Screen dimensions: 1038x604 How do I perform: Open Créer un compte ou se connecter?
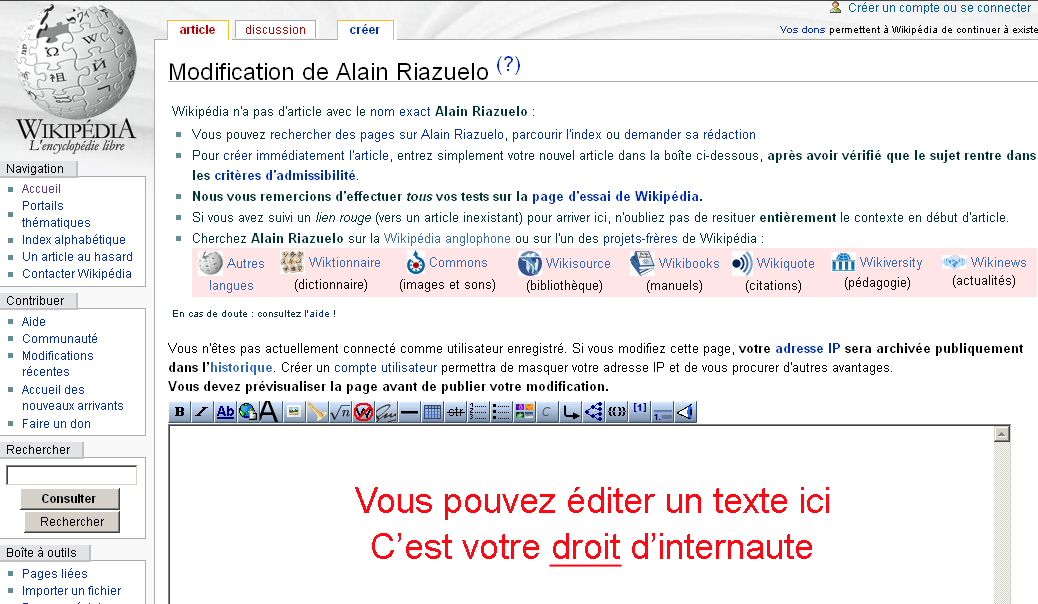[940, 8]
